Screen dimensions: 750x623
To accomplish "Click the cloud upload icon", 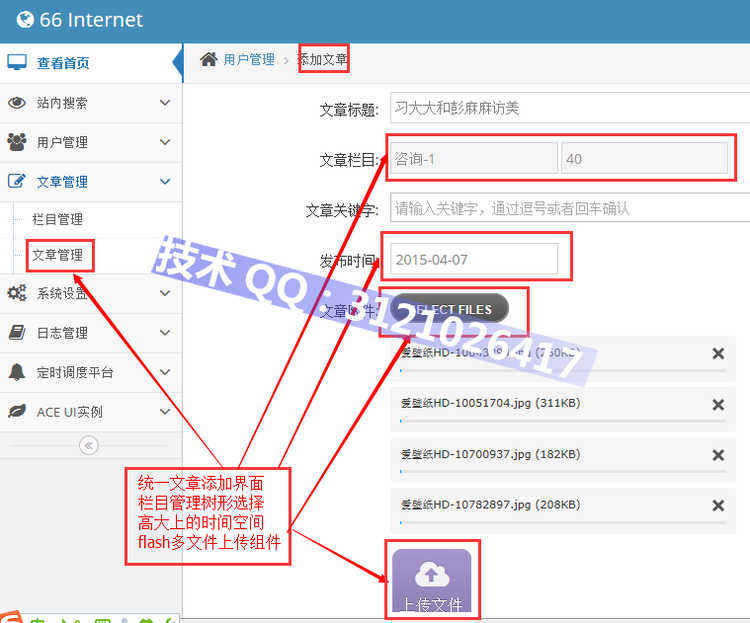I will (x=432, y=574).
